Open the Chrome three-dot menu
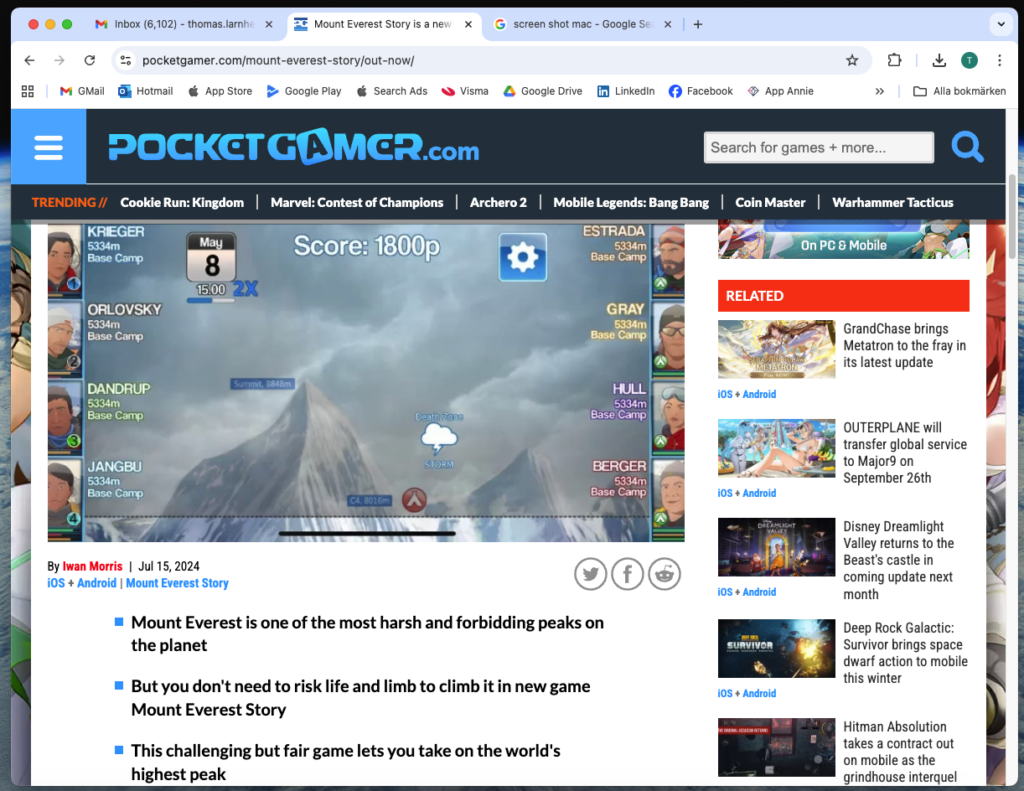This screenshot has width=1024, height=791. click(999, 61)
